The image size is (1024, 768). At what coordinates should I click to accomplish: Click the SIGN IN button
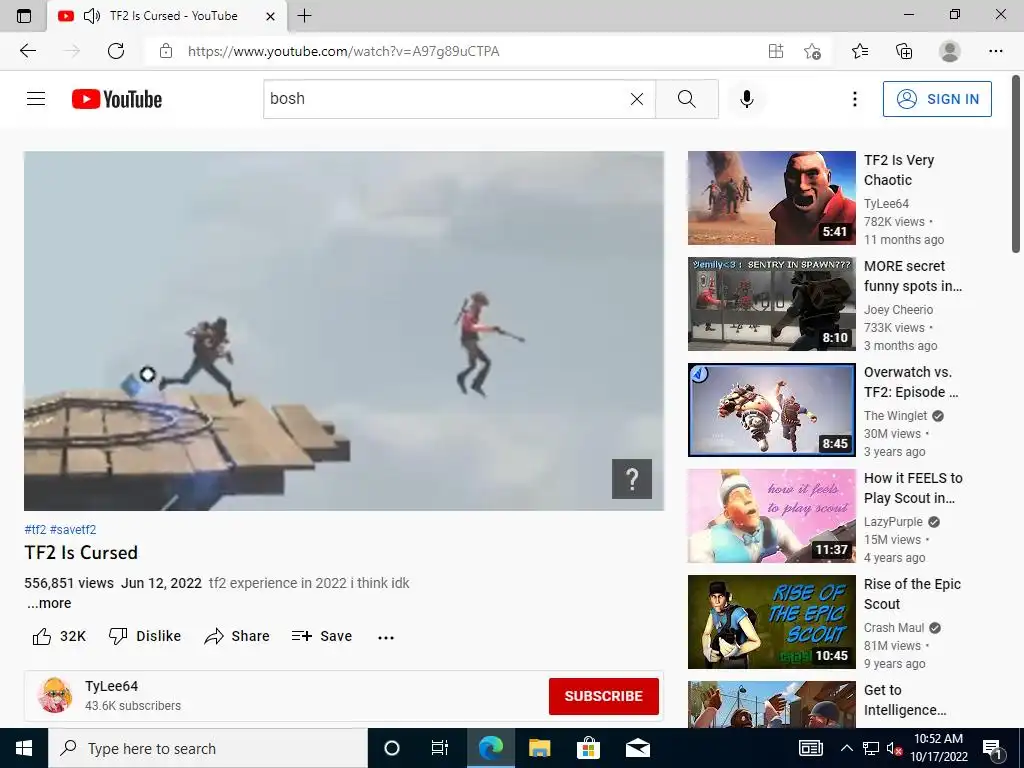[x=937, y=99]
